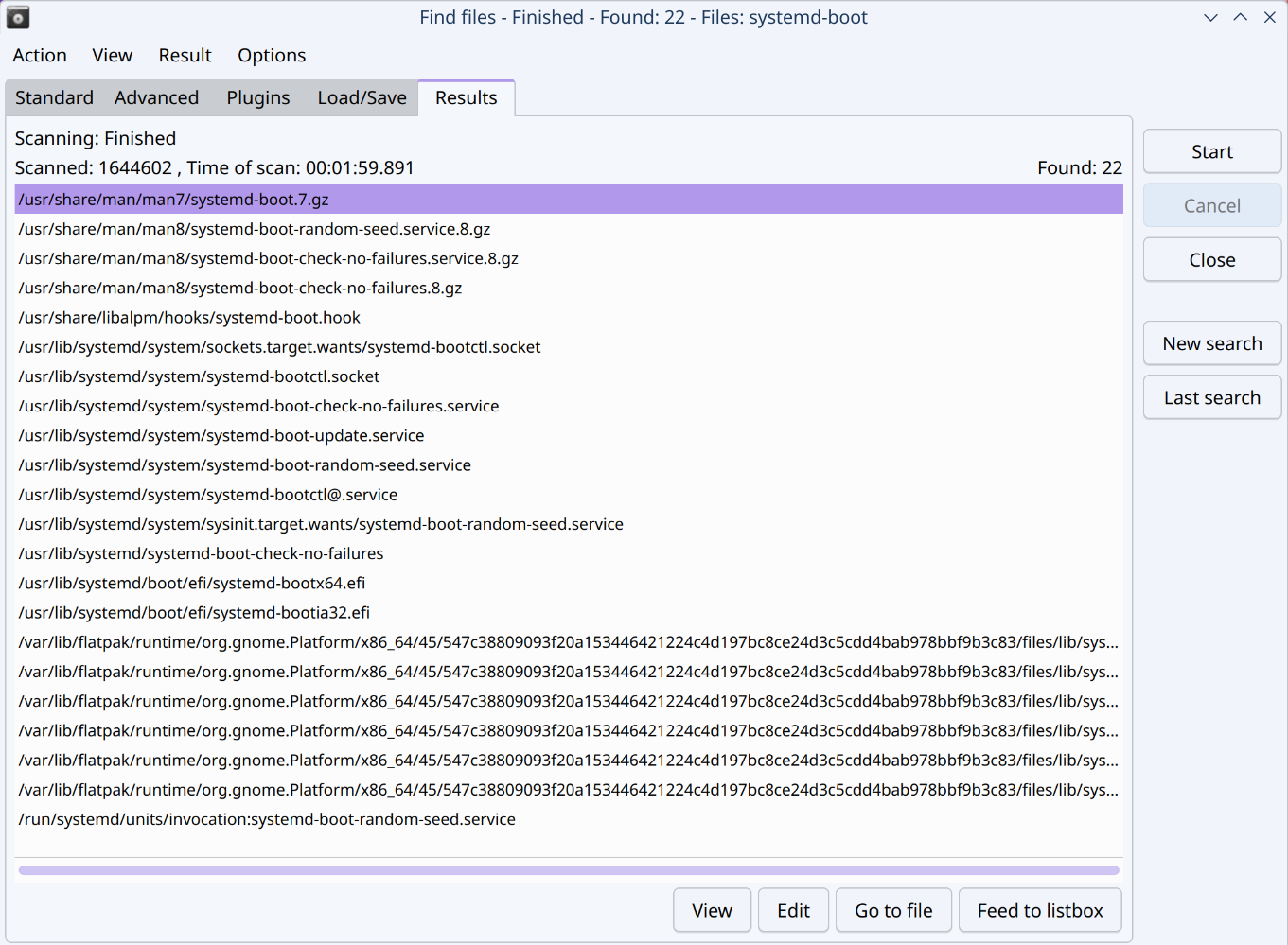Switch to the Load/Save tab
Image resolution: width=1288 pixels, height=945 pixels.
362,98
